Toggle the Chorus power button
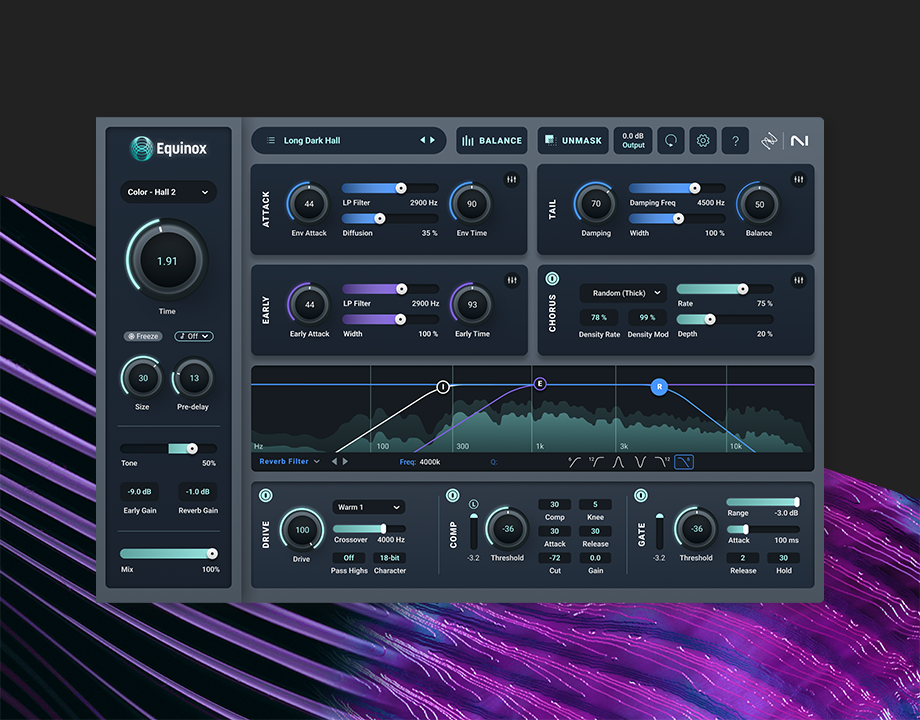The image size is (920, 720). click(x=552, y=279)
